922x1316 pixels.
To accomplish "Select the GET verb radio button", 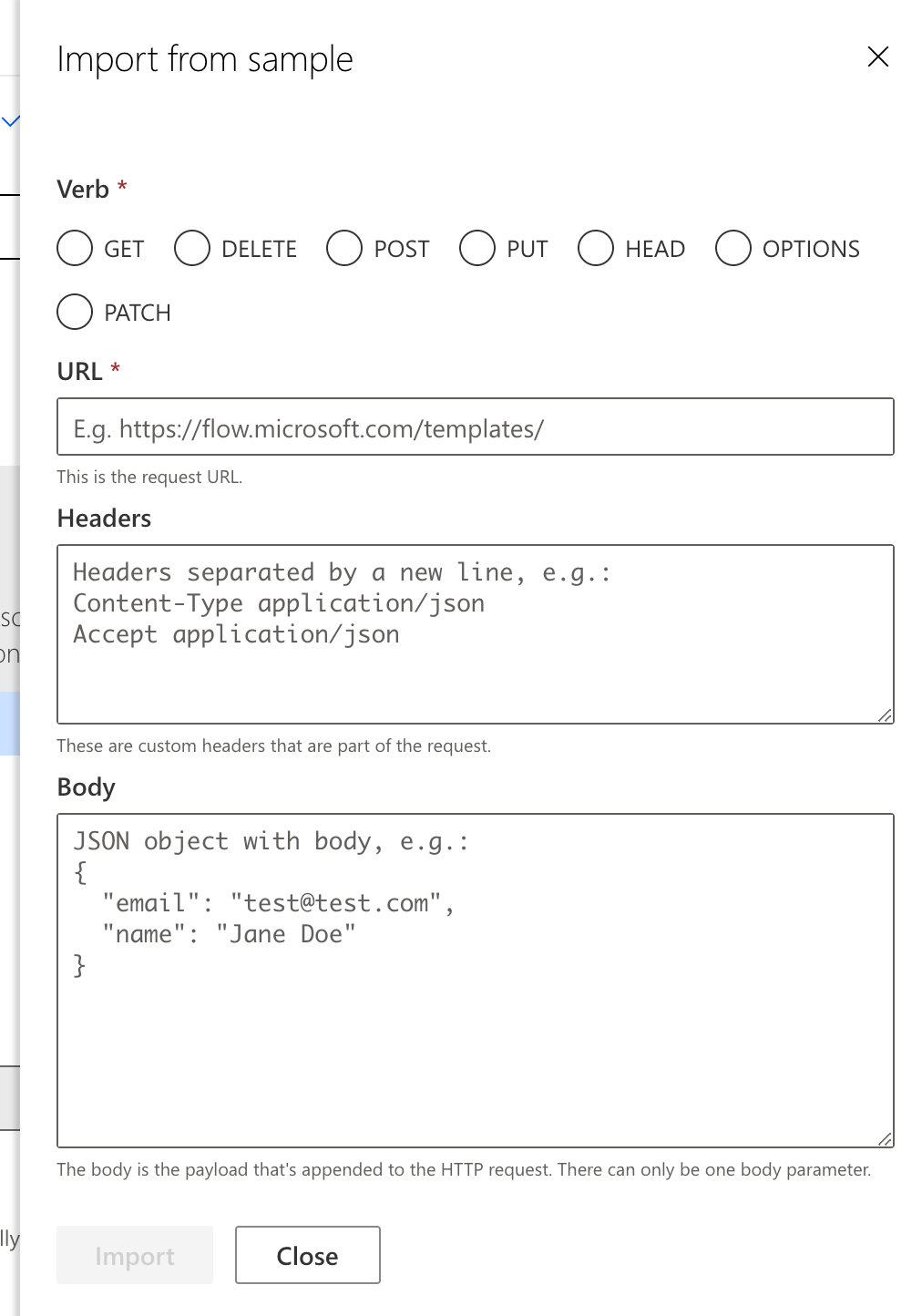I will point(75,248).
